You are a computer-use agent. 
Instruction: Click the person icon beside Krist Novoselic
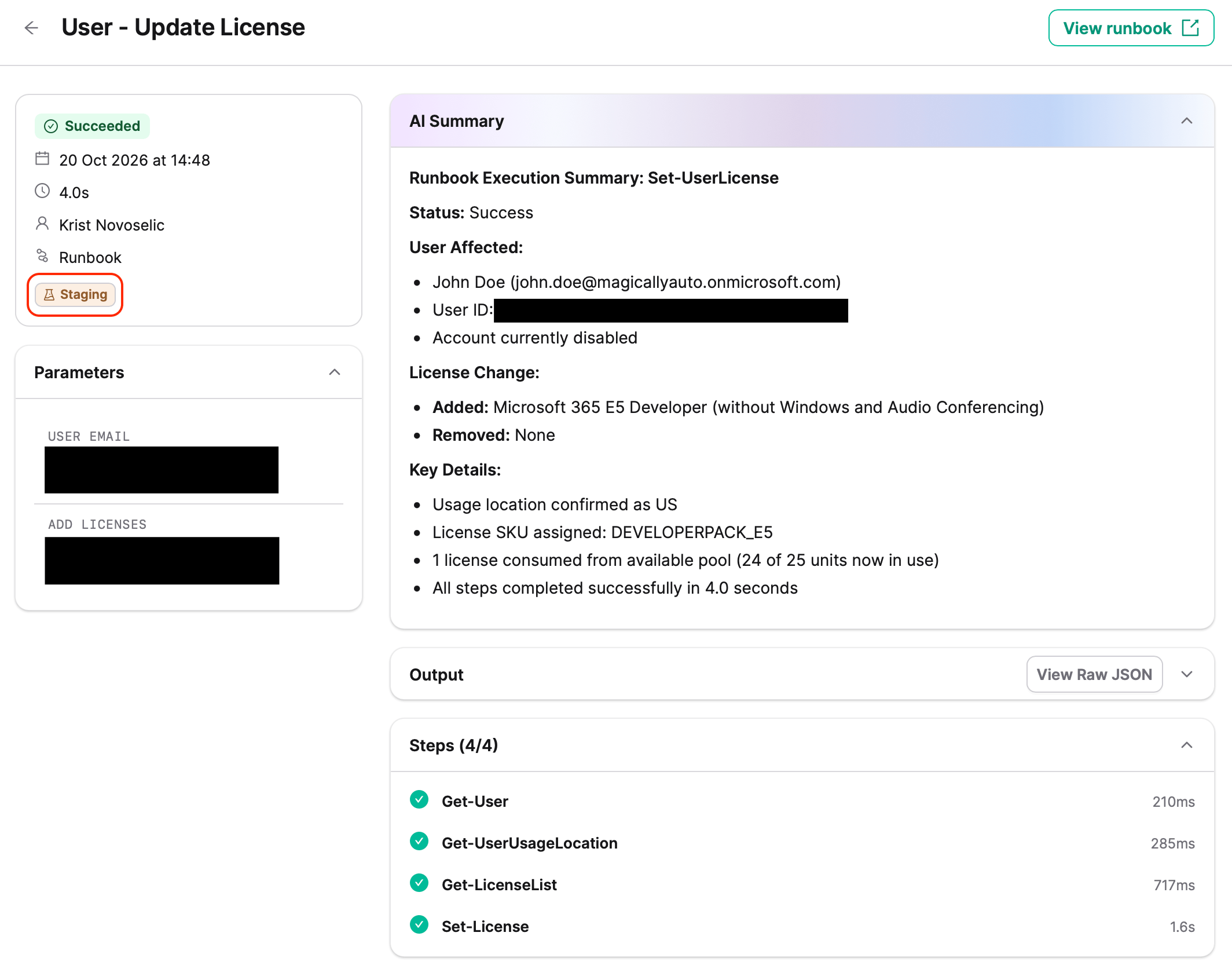click(x=42, y=224)
